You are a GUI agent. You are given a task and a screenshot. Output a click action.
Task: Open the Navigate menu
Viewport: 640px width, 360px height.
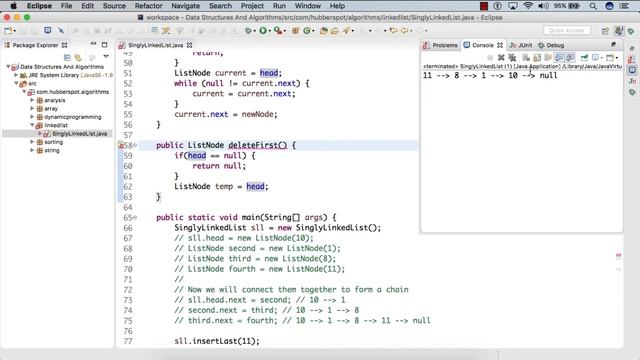point(185,6)
